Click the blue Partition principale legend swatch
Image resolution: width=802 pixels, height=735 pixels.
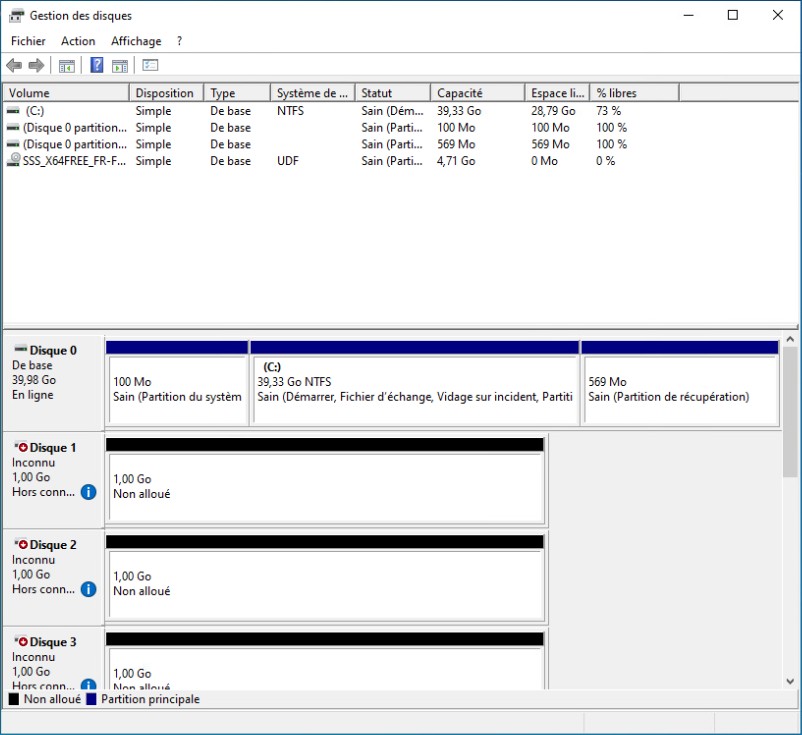click(x=91, y=699)
